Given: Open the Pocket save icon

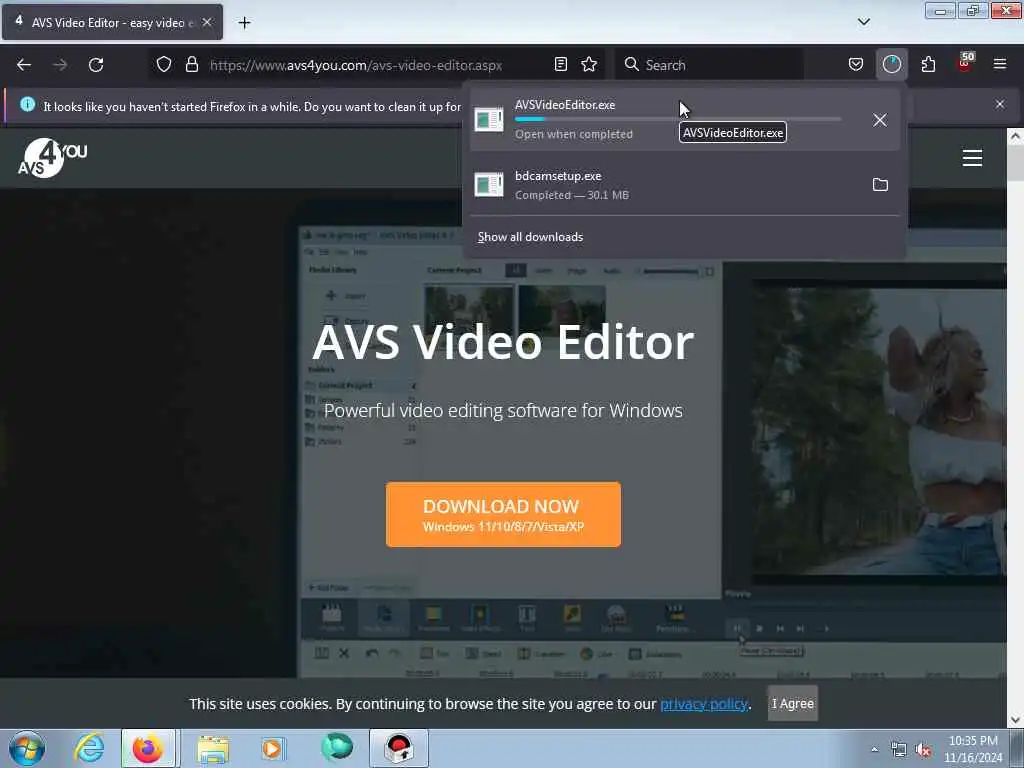Looking at the screenshot, I should click(x=856, y=65).
